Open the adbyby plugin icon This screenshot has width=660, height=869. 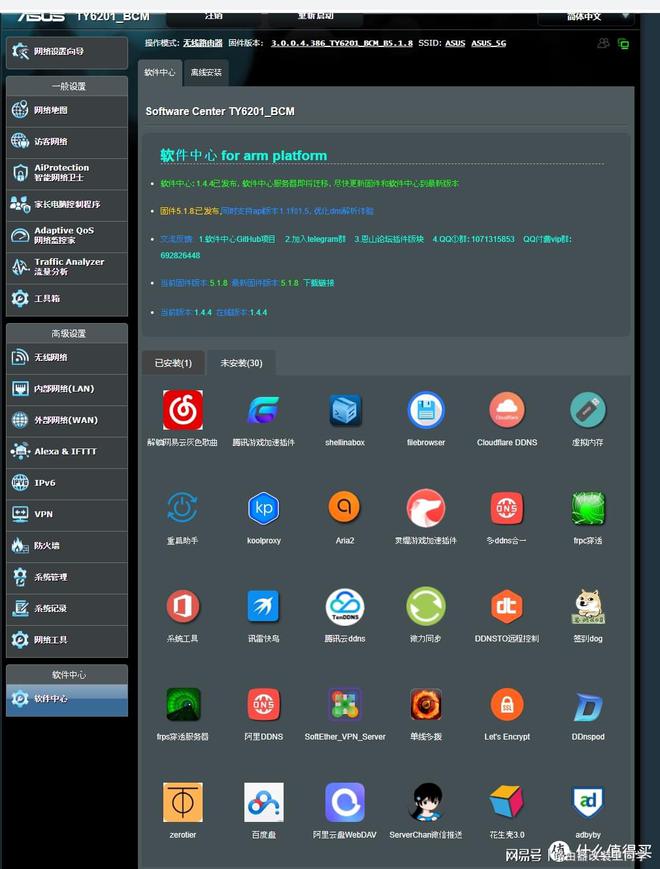click(x=588, y=802)
